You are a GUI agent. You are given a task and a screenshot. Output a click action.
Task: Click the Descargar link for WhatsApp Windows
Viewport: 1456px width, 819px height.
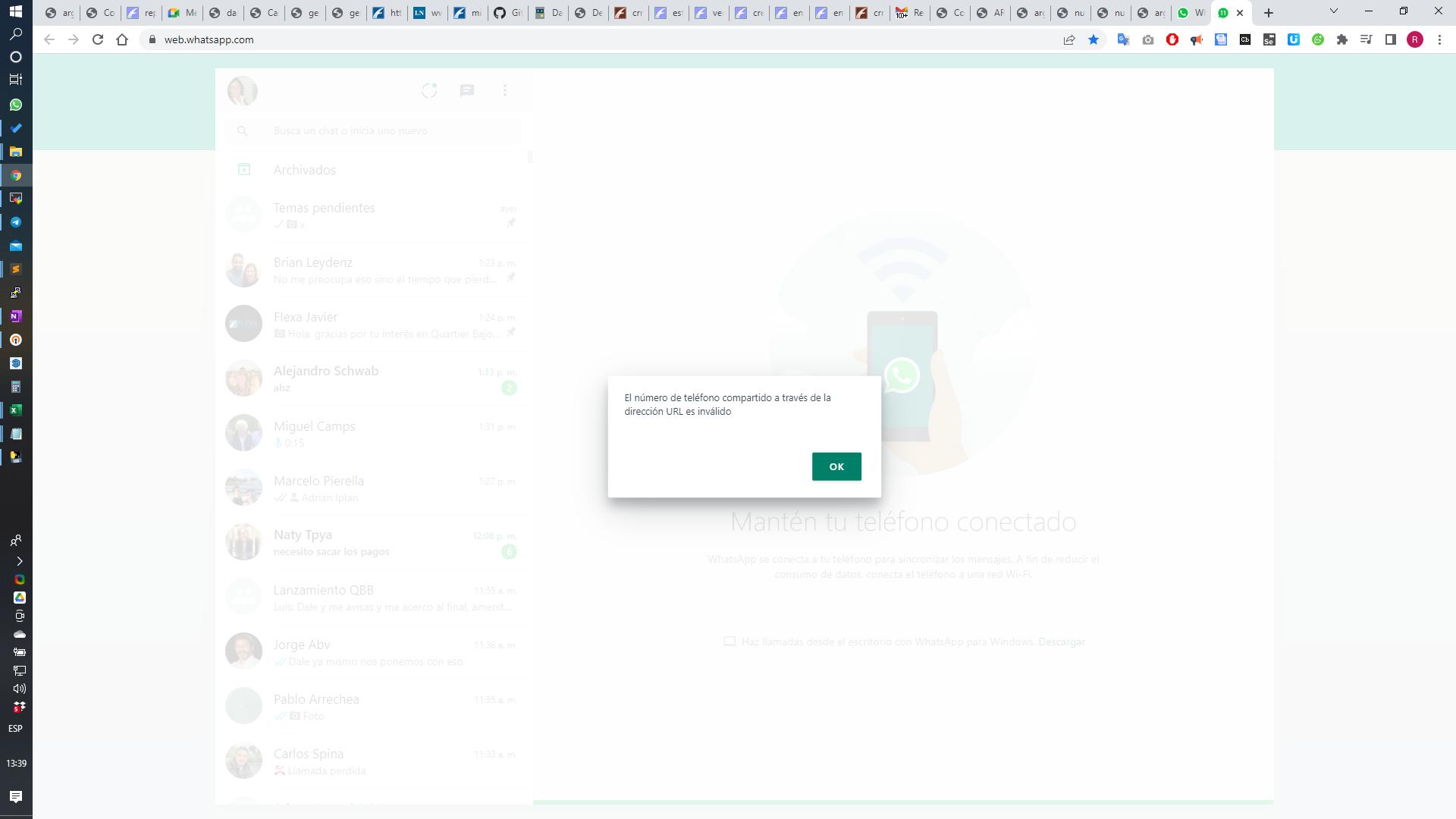tap(1062, 642)
